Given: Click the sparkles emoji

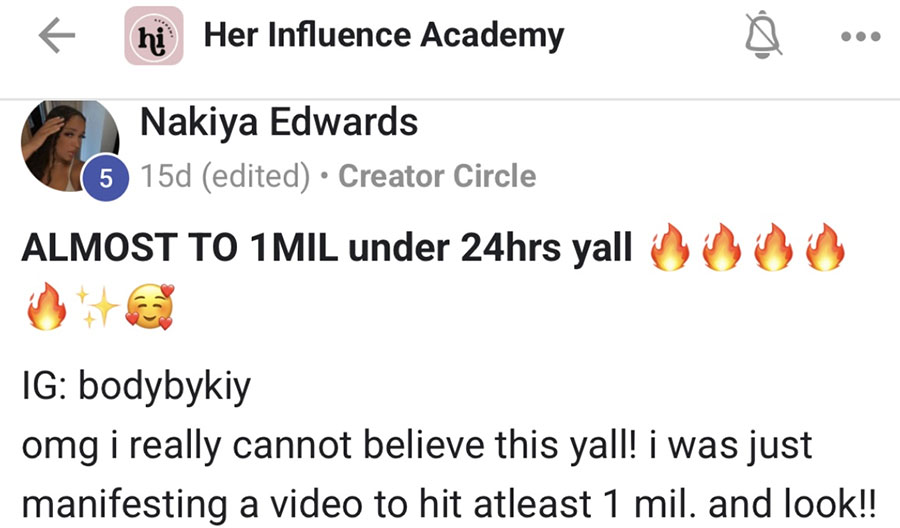Looking at the screenshot, I should pyautogui.click(x=98, y=308).
